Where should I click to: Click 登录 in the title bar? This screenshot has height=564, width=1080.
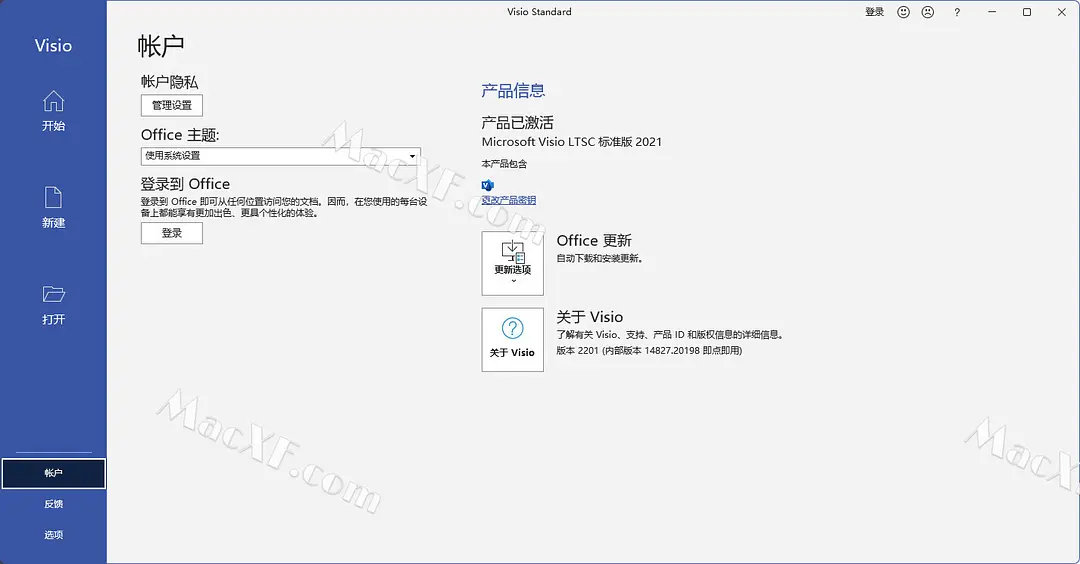[874, 12]
